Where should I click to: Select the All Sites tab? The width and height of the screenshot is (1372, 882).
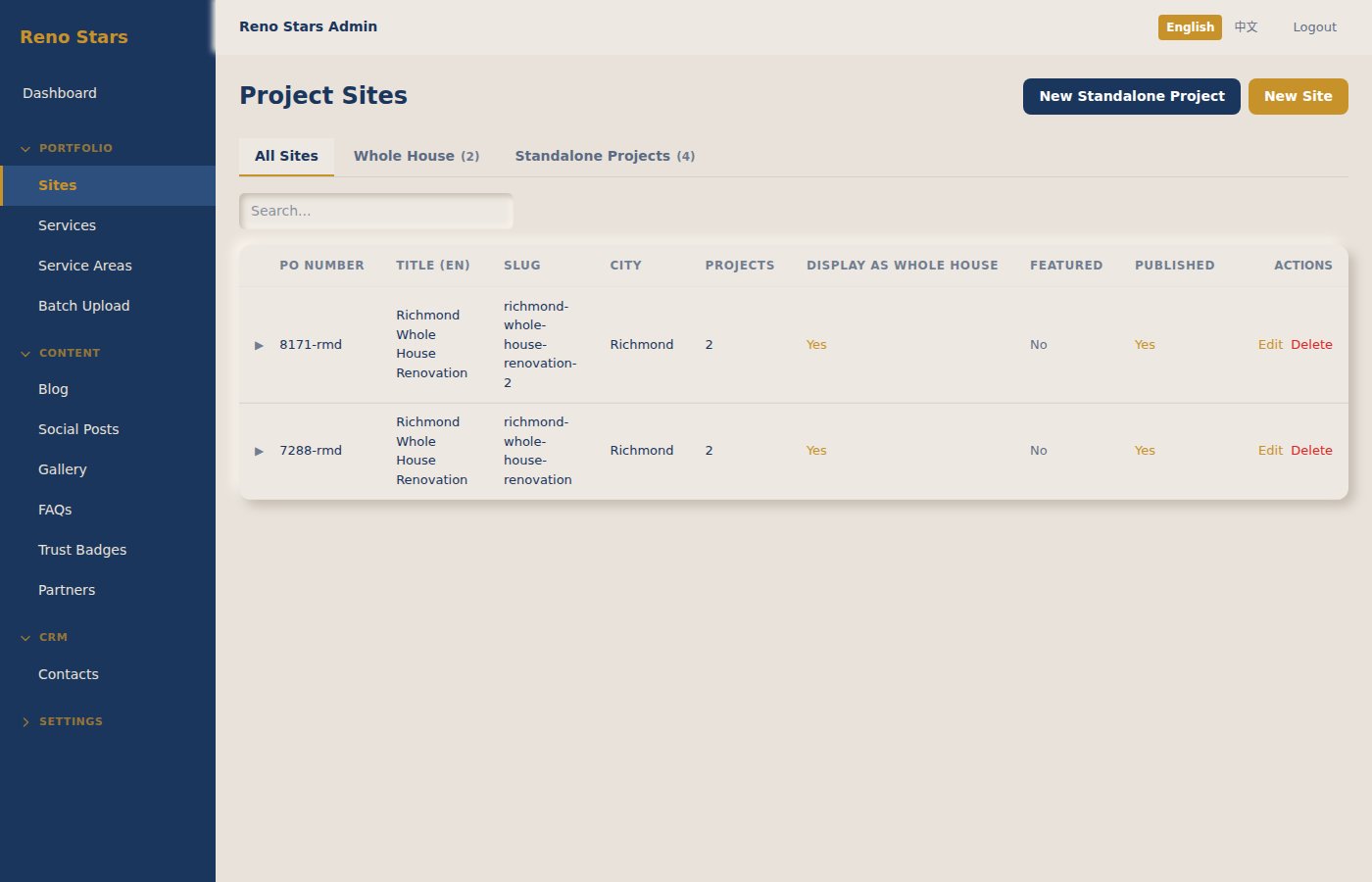click(286, 156)
